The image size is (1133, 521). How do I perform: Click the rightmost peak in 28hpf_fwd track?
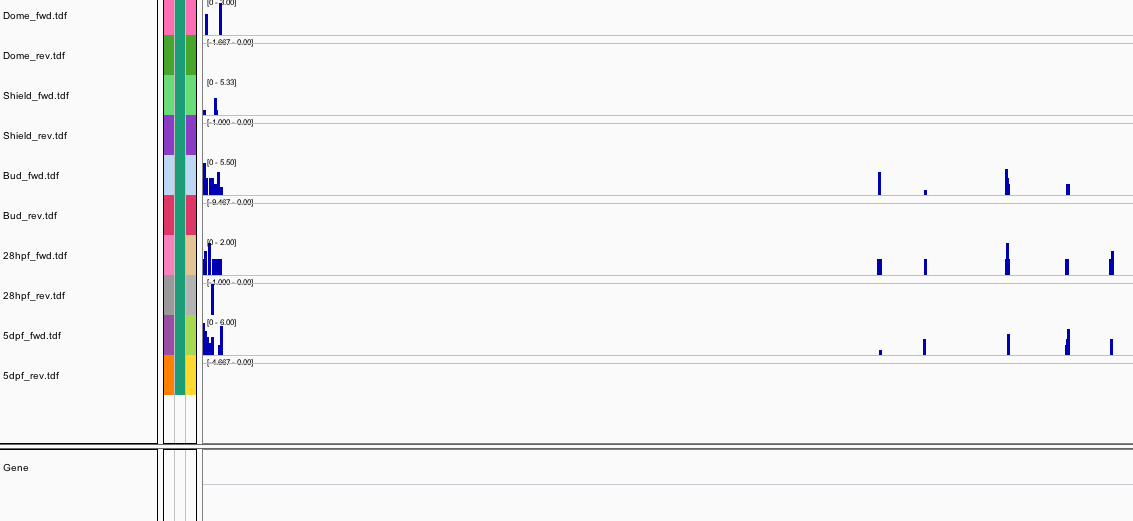tap(1111, 263)
